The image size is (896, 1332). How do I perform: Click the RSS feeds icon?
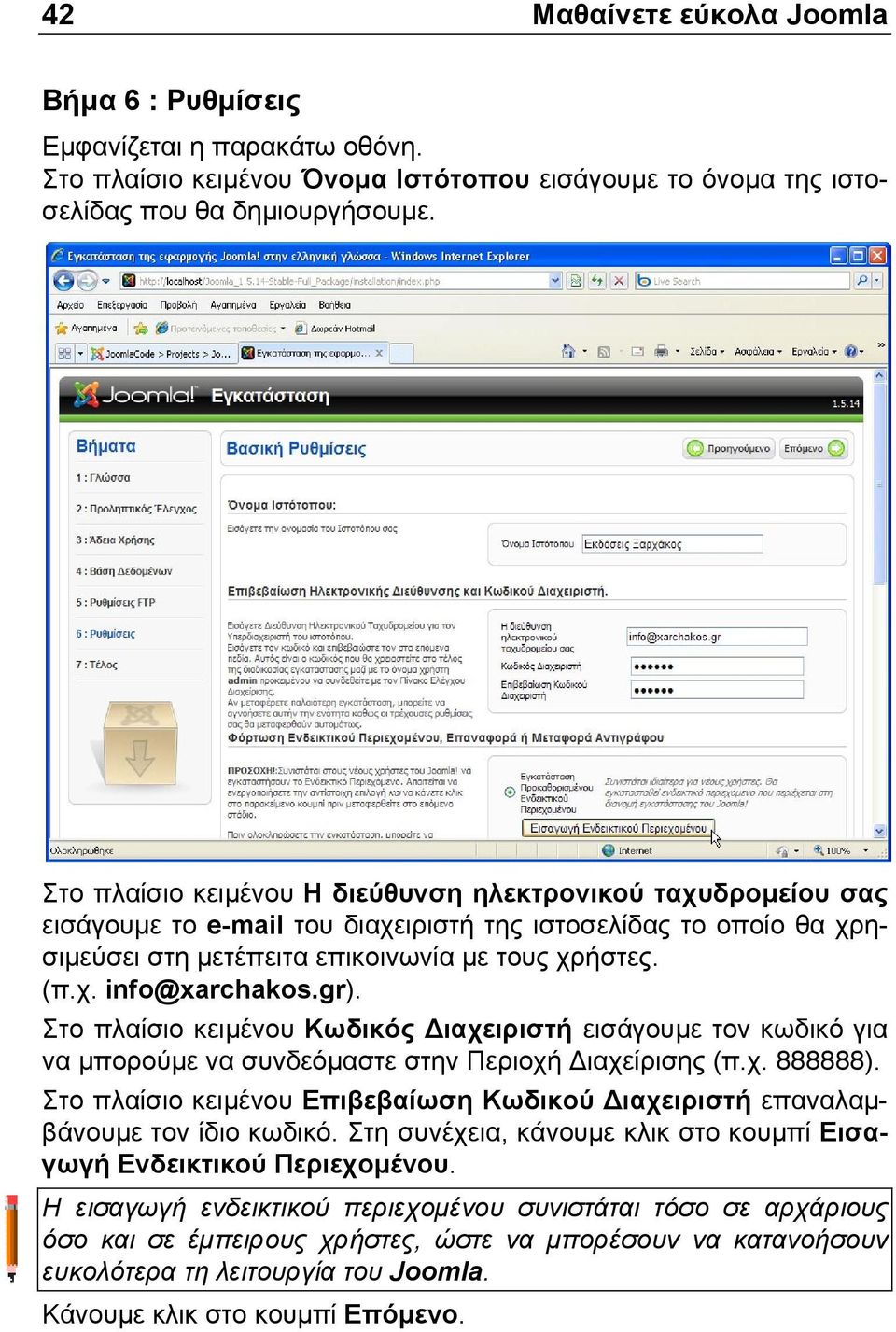pos(604,352)
